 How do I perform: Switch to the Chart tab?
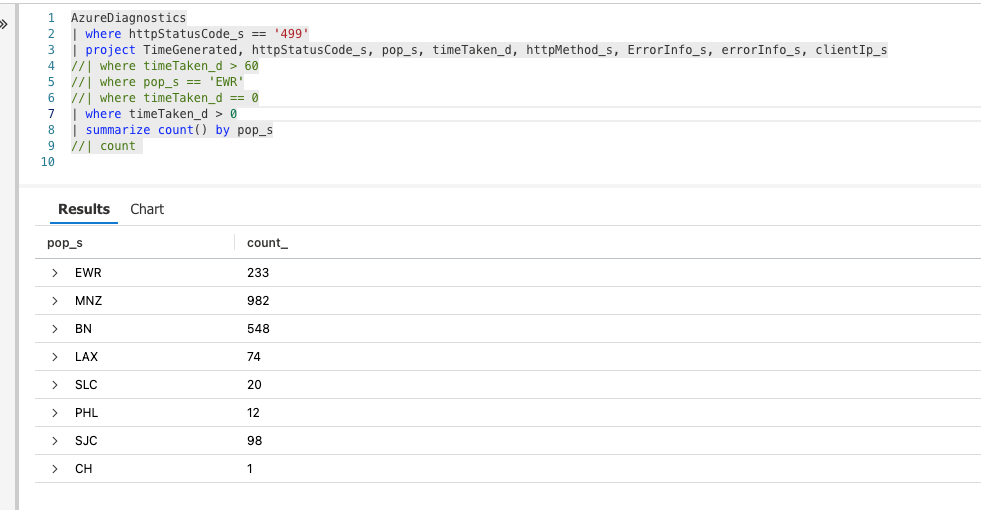click(147, 209)
